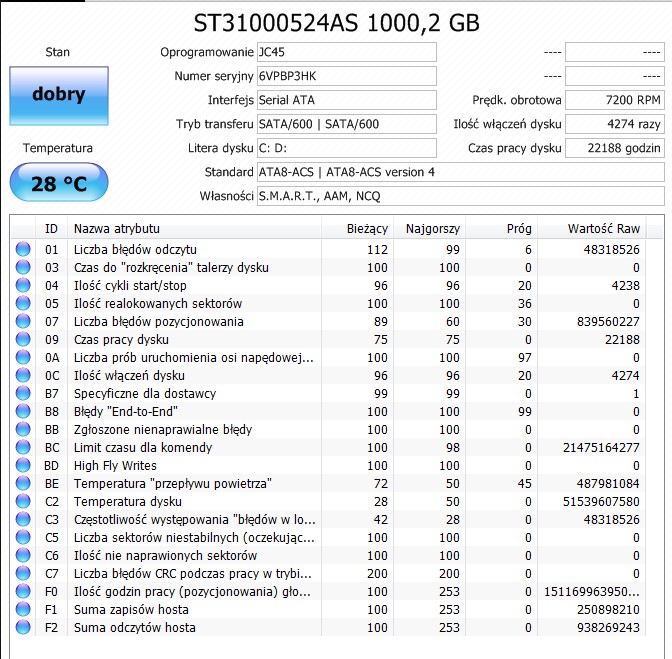Click the 'Nazwa atrybutu' column header
The width and height of the screenshot is (672, 659).
[x=194, y=228]
